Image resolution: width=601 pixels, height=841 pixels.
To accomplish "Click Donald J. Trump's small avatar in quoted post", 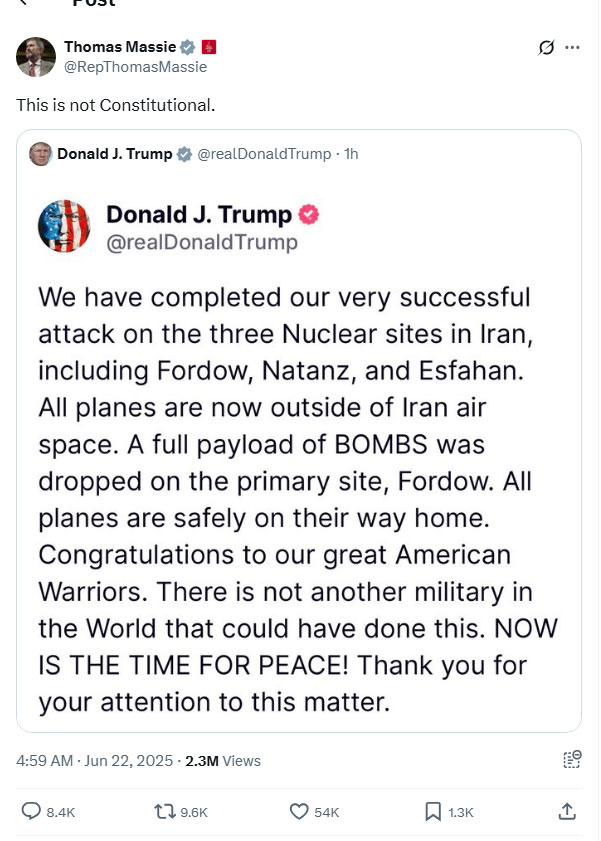I will [41, 154].
